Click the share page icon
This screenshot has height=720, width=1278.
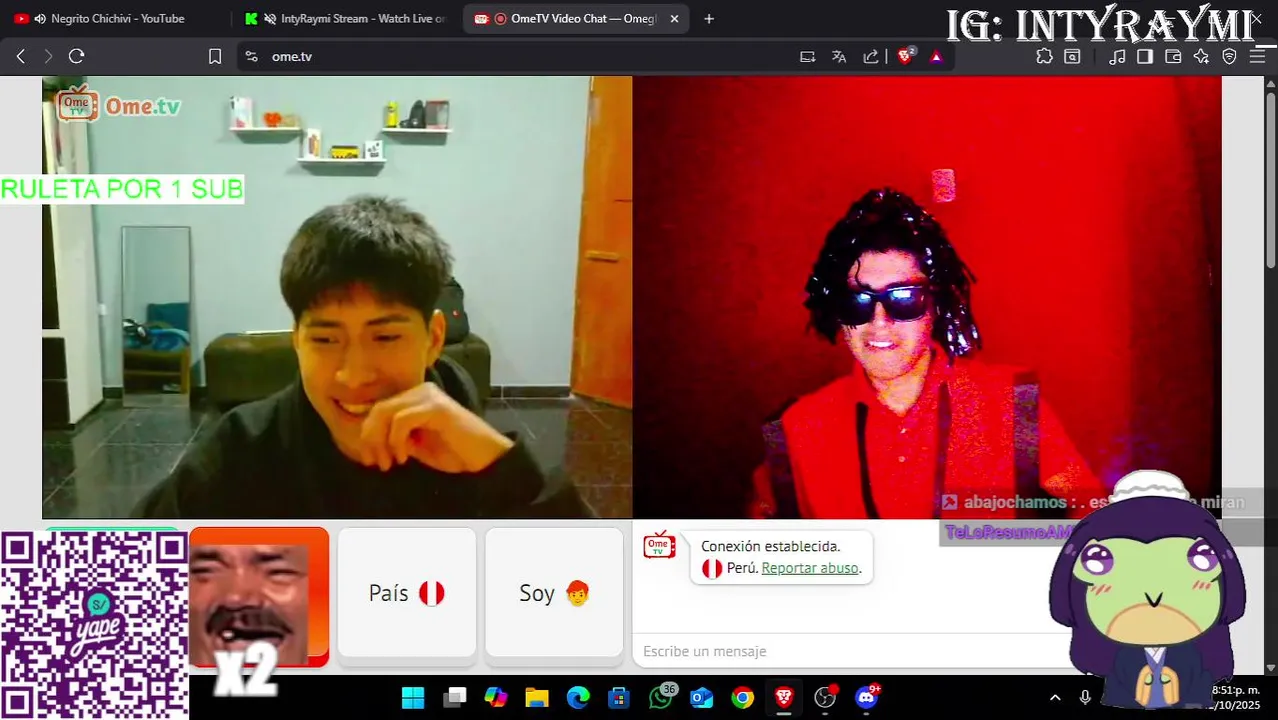(x=871, y=56)
